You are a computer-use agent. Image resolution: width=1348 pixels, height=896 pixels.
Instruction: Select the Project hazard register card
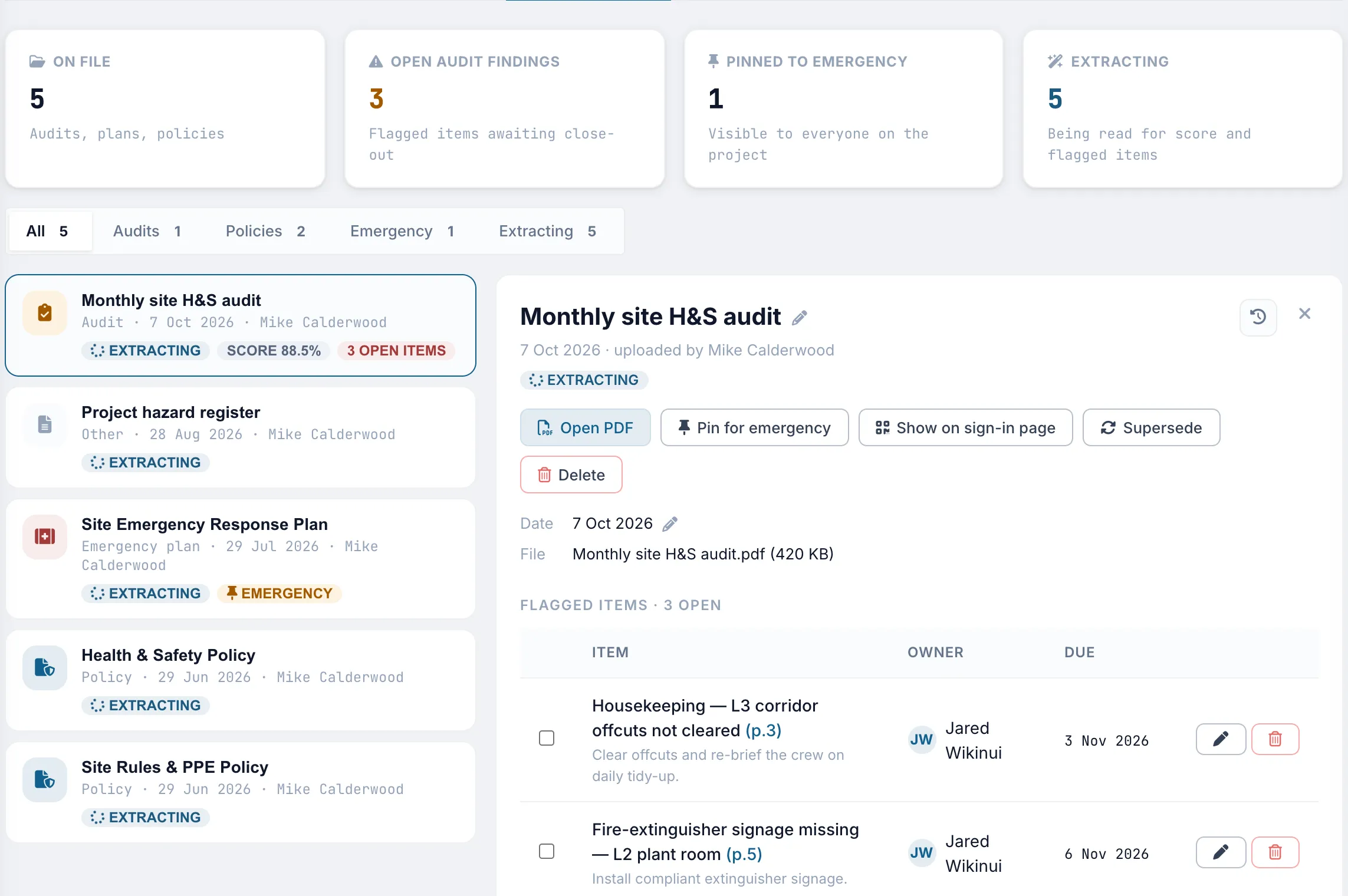pyautogui.click(x=241, y=437)
